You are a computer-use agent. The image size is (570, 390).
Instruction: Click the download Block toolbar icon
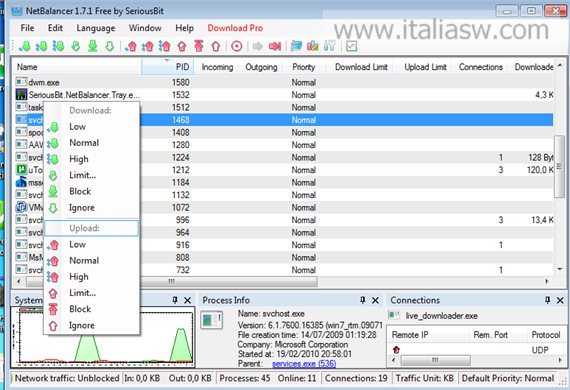pyautogui.click(x=93, y=46)
